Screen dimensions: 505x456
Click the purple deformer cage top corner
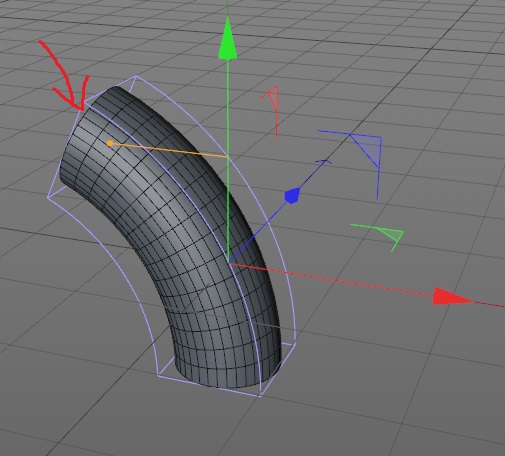tap(136, 76)
